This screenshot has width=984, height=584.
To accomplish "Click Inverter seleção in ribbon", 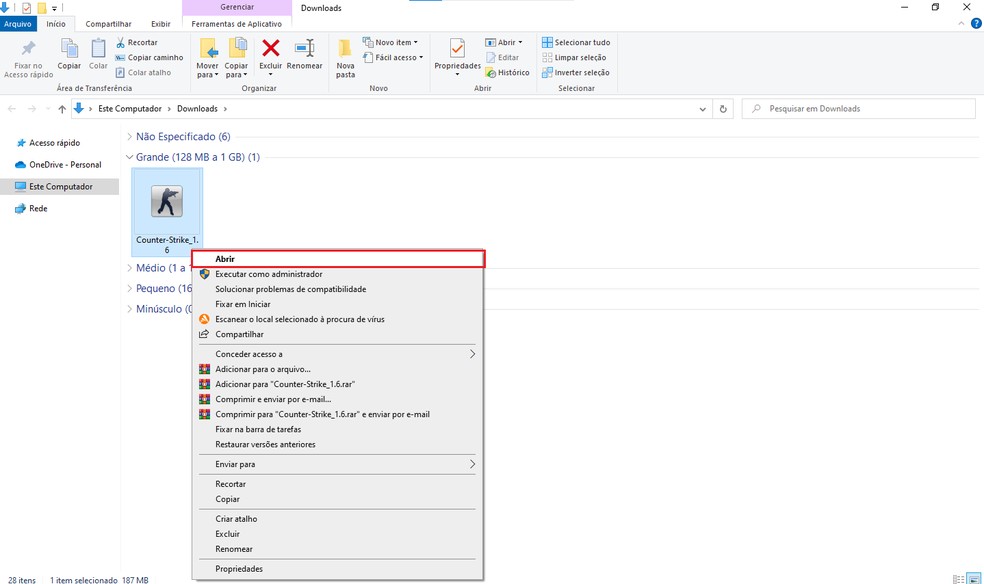I will pos(575,72).
